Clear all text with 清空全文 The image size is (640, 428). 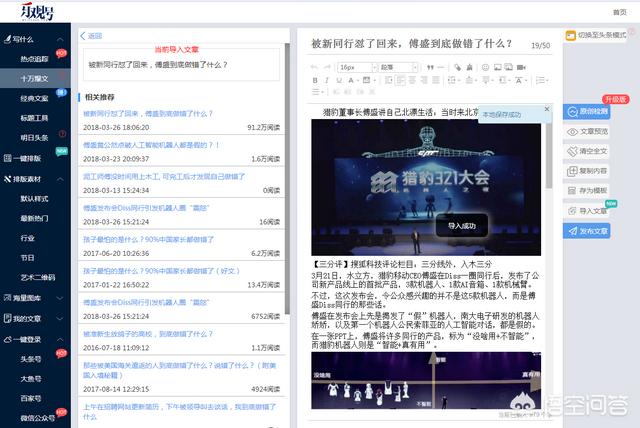587,151
